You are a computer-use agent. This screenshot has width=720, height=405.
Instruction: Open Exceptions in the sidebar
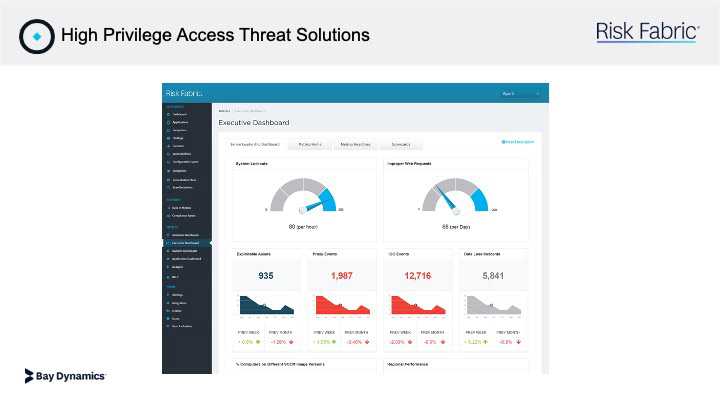coord(179,171)
